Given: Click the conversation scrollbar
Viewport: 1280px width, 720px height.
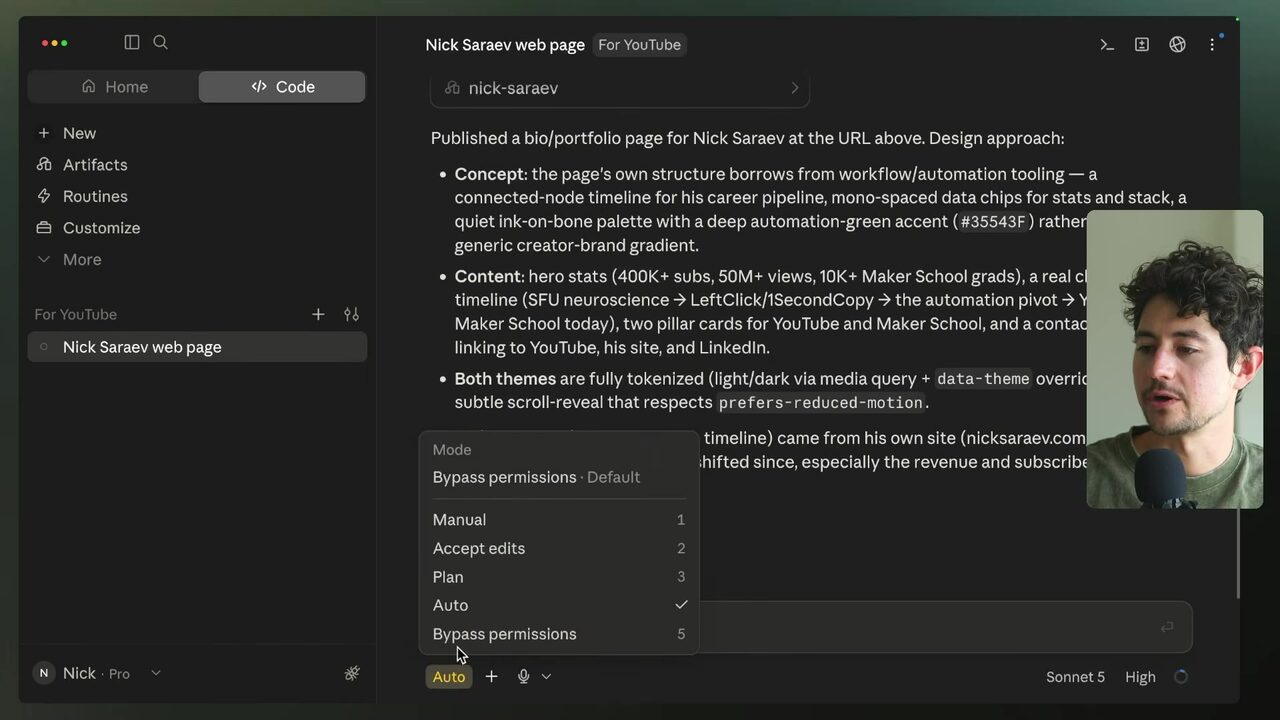Looking at the screenshot, I should click(1237, 553).
